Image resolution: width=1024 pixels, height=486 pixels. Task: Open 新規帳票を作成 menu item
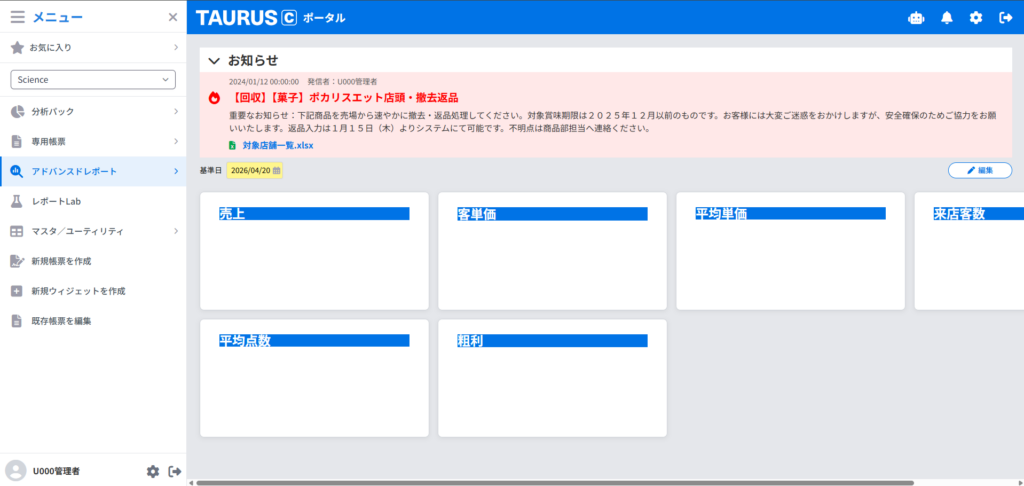coord(93,261)
